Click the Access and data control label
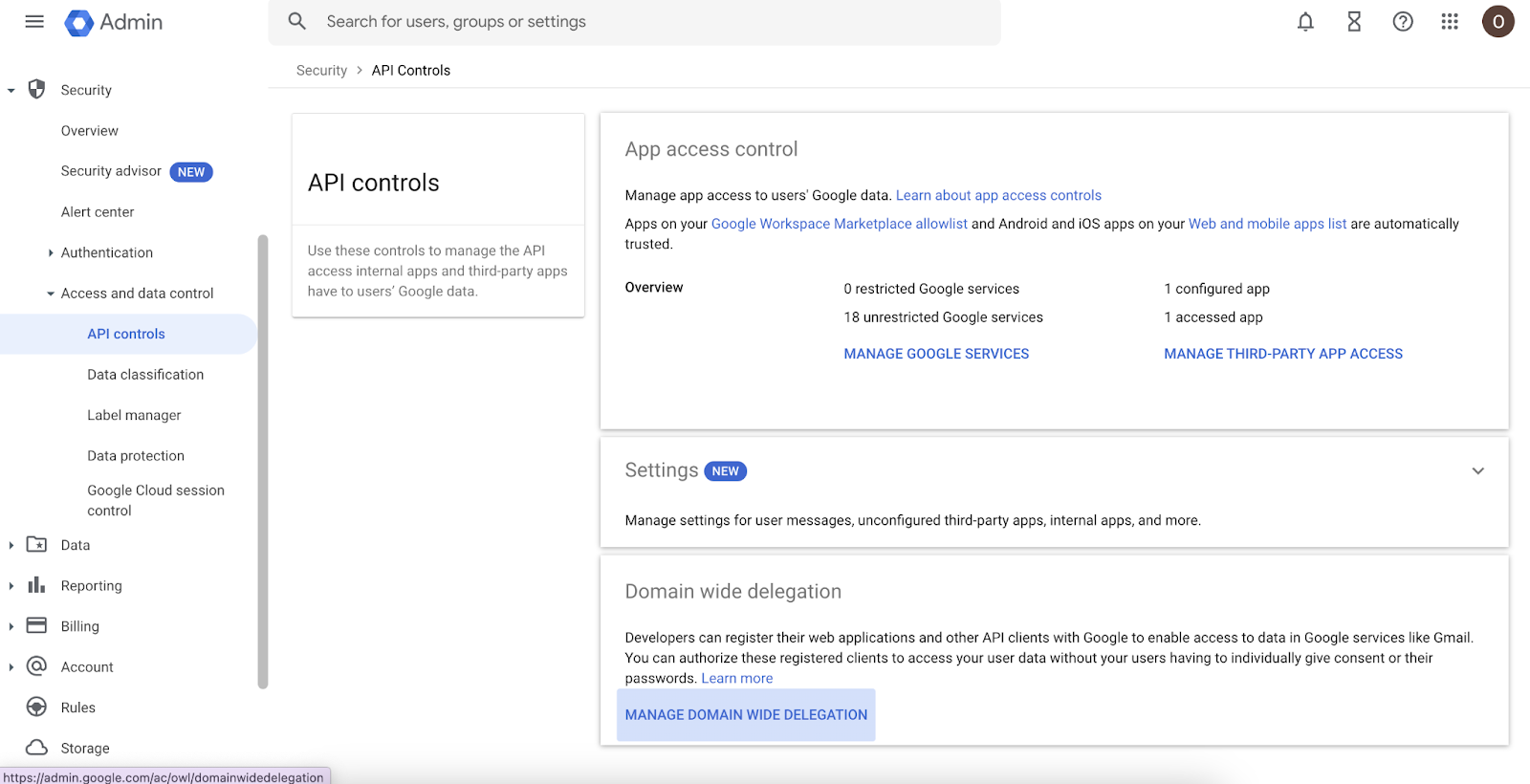The height and width of the screenshot is (784, 1530). [138, 294]
